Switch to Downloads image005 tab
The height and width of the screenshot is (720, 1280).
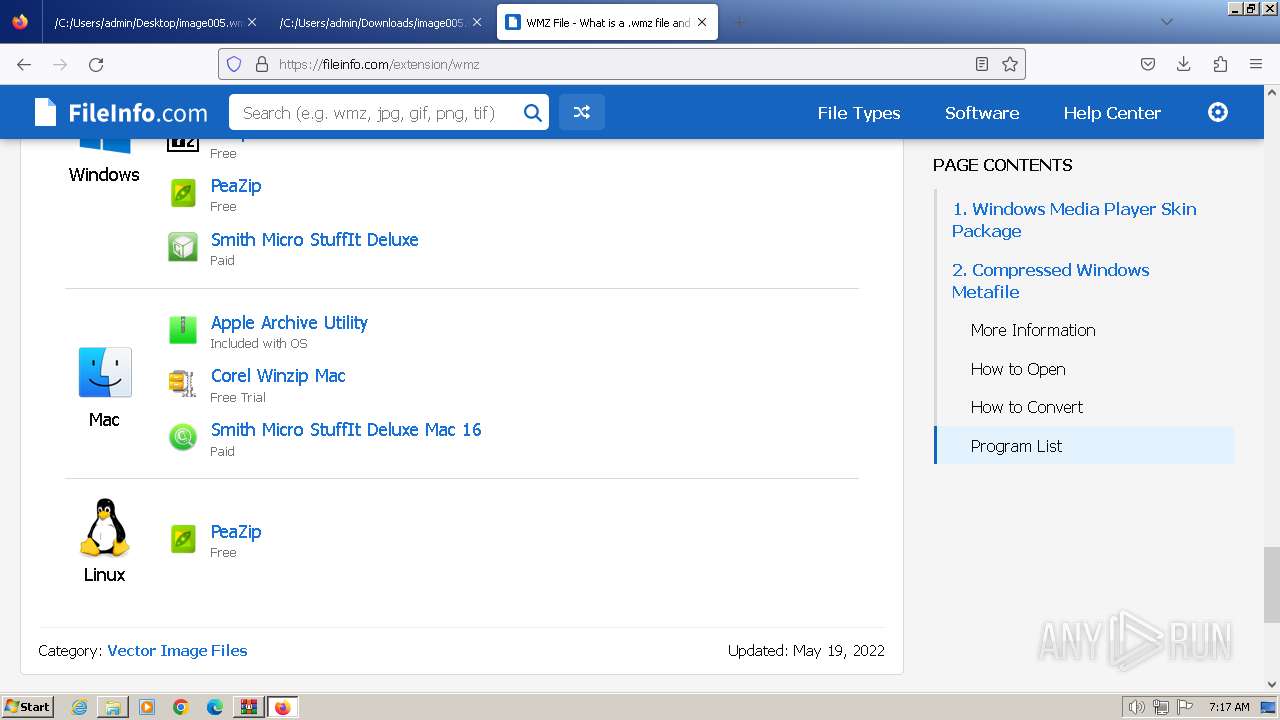tap(380, 22)
